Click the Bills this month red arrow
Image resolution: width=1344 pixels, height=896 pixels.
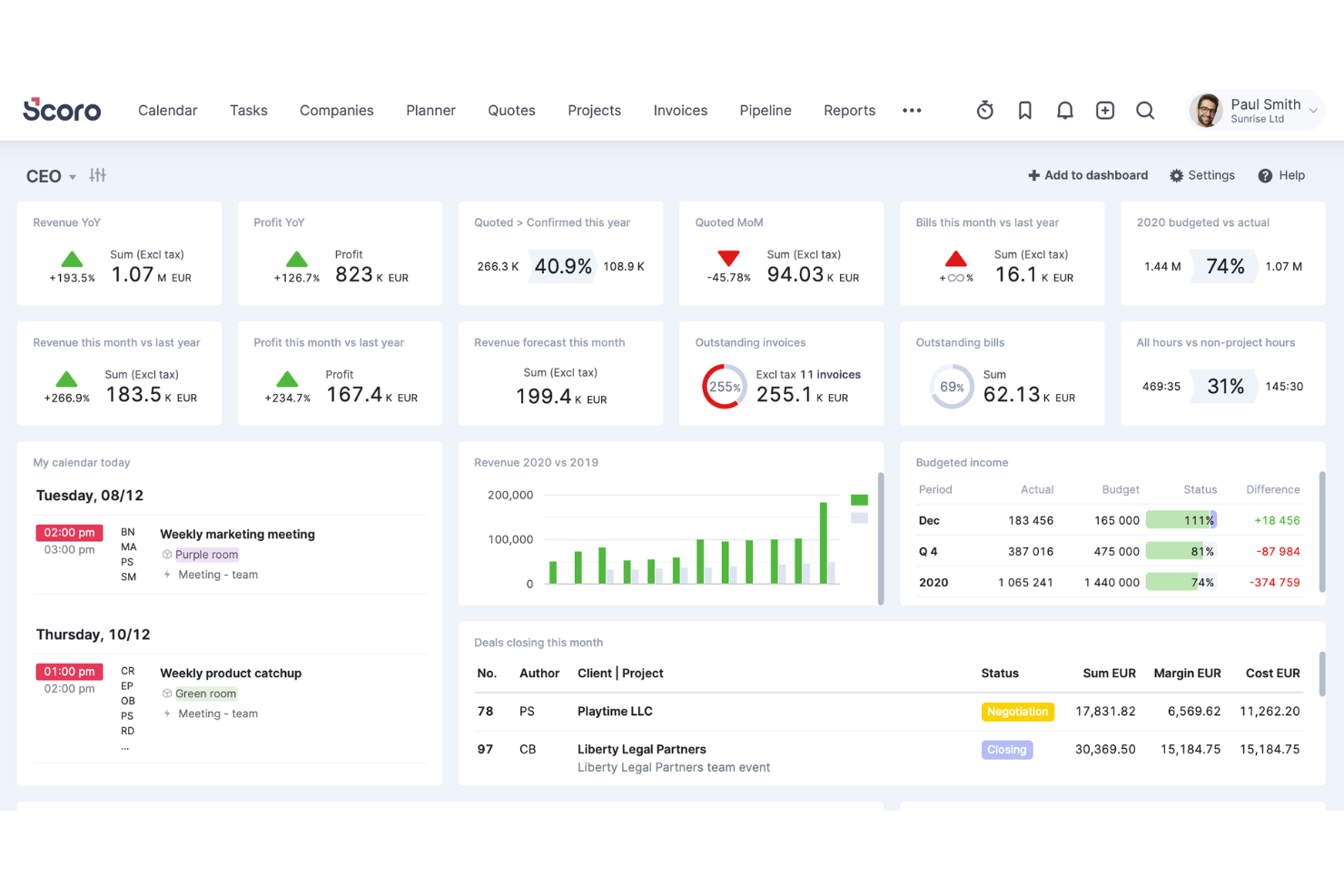click(x=956, y=259)
